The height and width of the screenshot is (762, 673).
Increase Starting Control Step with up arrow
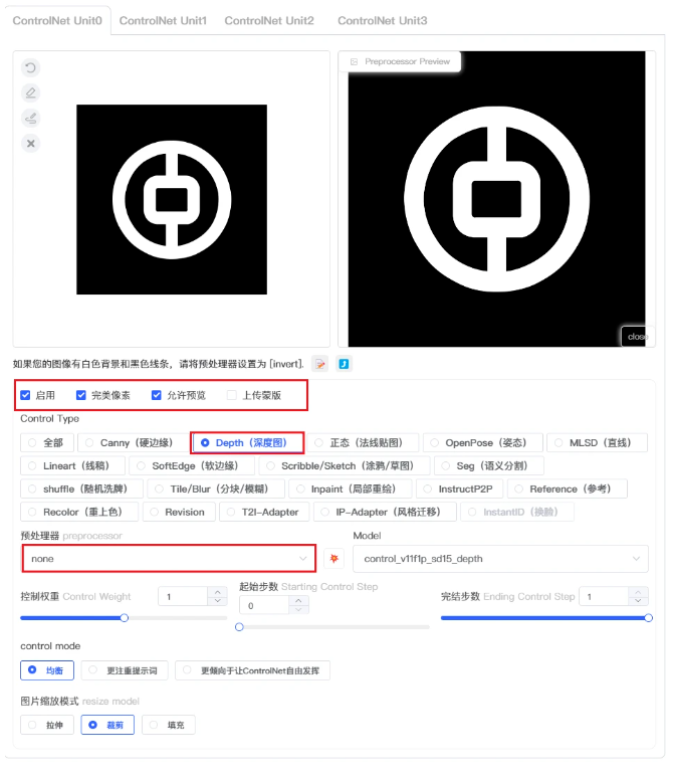coord(299,601)
